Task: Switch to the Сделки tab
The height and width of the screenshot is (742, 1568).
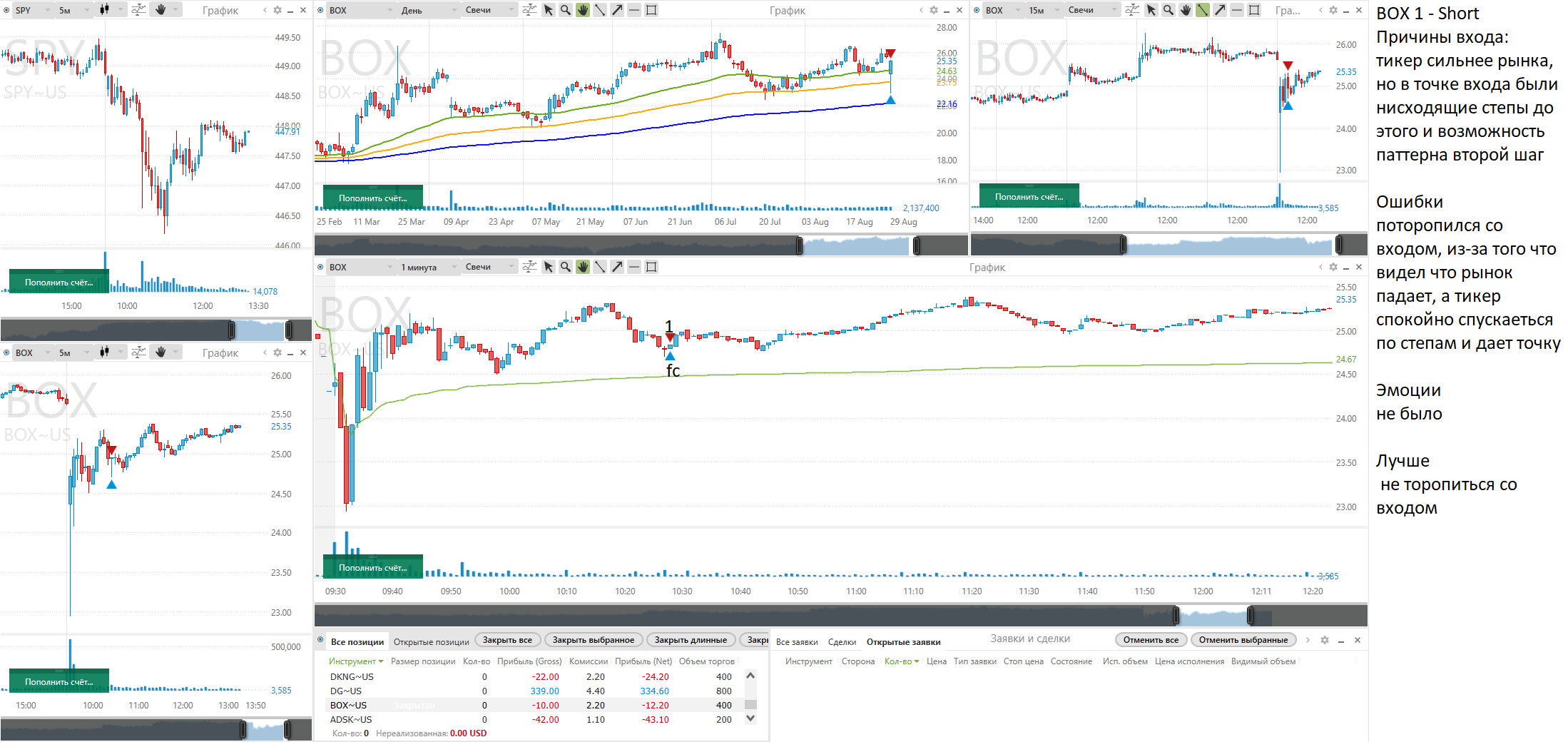Action: pyautogui.click(x=842, y=642)
